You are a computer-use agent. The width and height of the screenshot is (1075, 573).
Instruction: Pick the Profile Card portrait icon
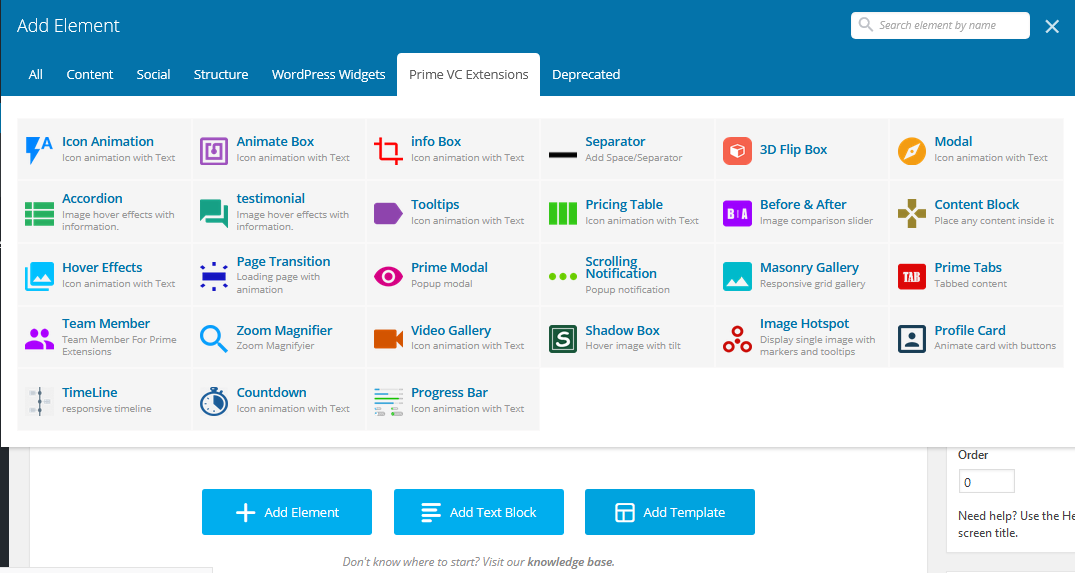click(912, 339)
